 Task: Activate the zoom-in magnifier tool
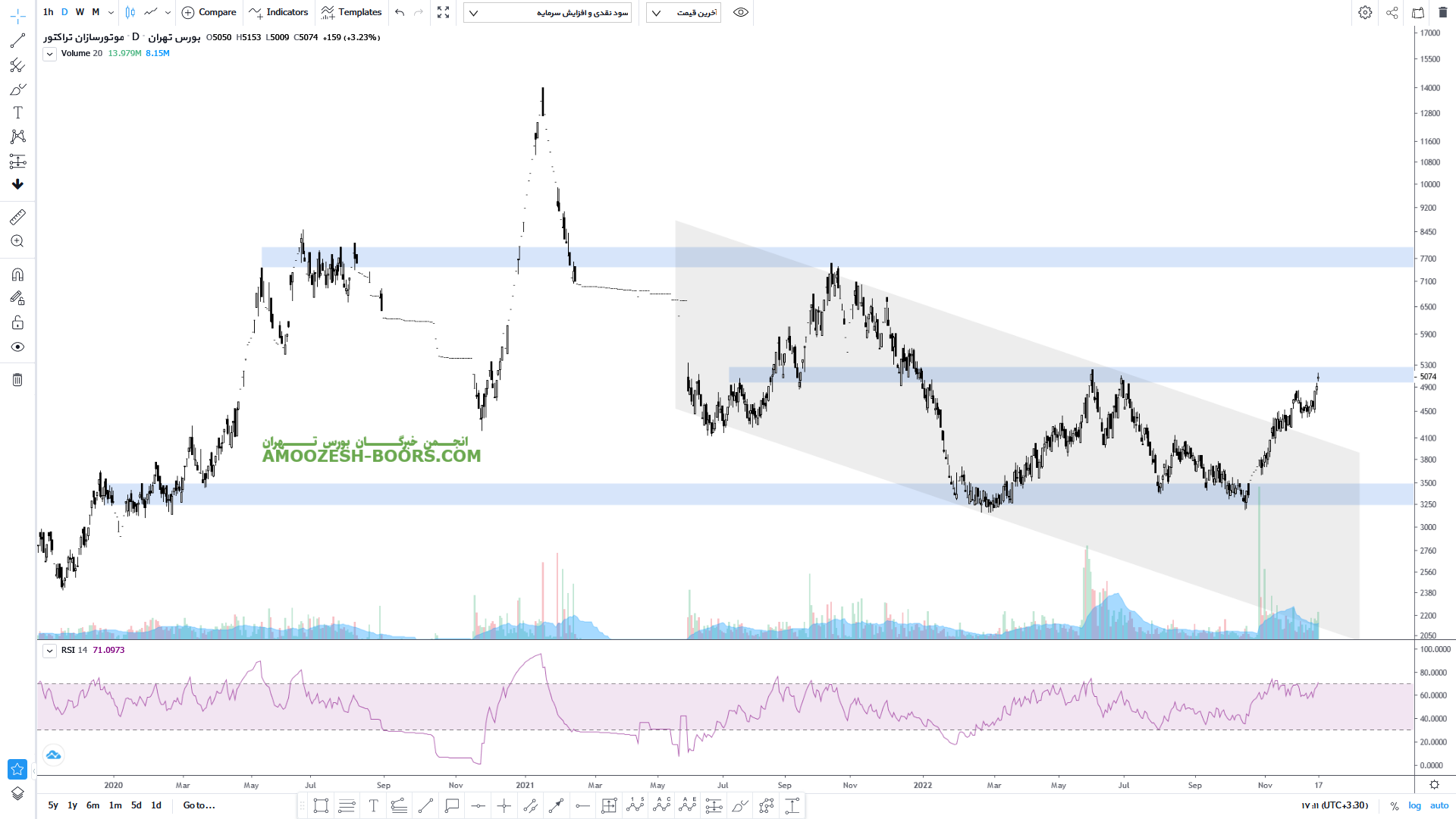(17, 241)
